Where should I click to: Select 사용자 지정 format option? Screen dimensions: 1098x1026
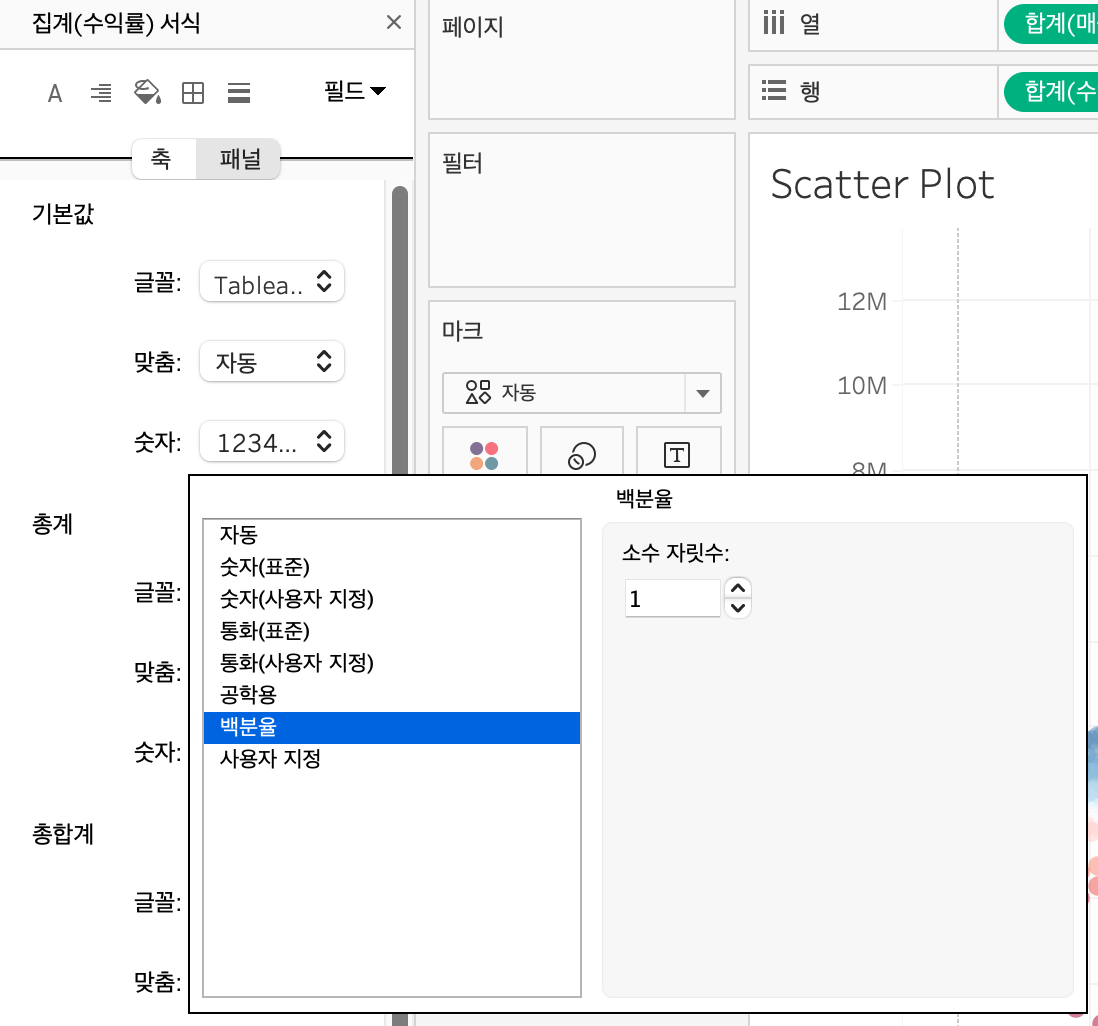(x=391, y=758)
